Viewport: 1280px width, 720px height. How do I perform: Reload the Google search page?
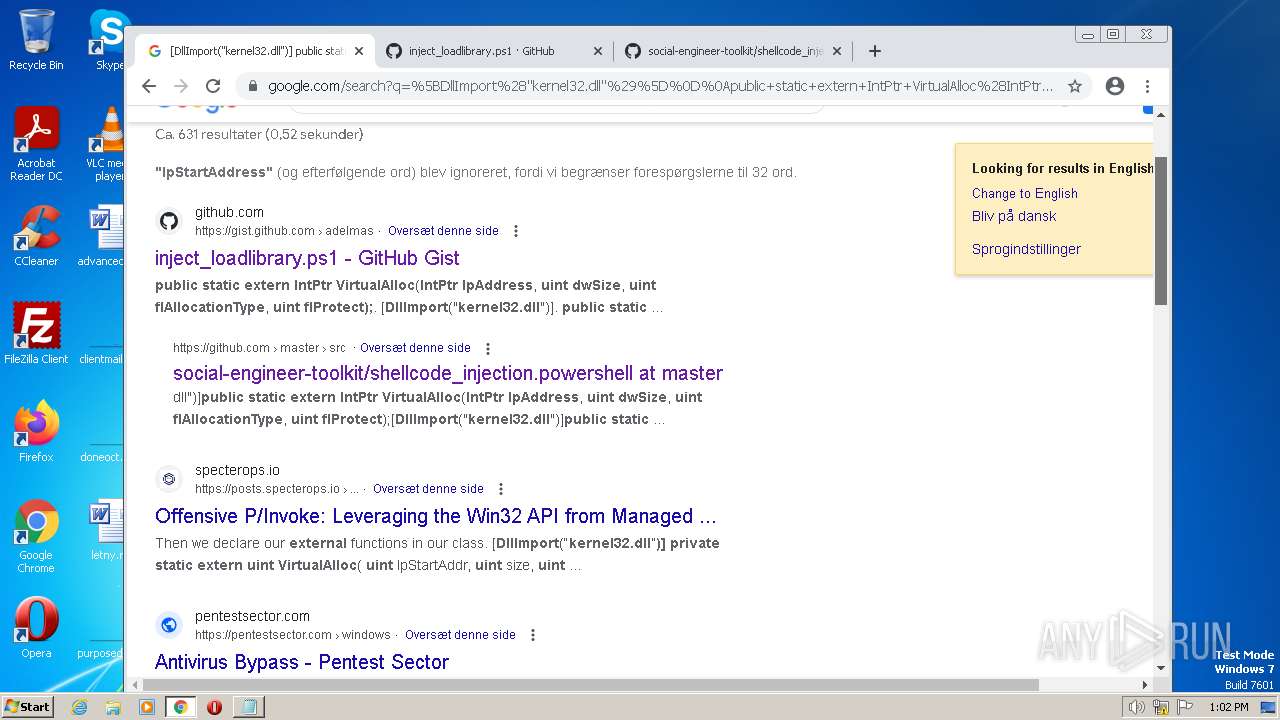point(213,86)
